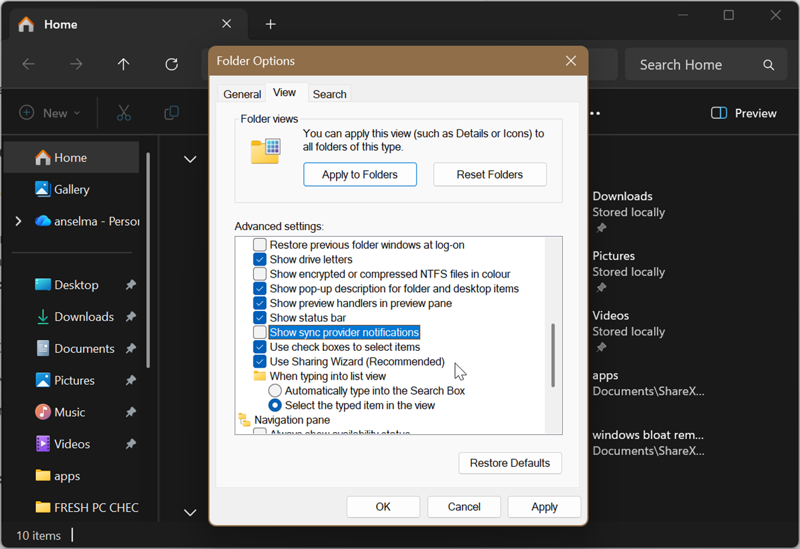The height and width of the screenshot is (549, 800).
Task: Uncheck Use check boxes to select items
Action: pos(260,347)
